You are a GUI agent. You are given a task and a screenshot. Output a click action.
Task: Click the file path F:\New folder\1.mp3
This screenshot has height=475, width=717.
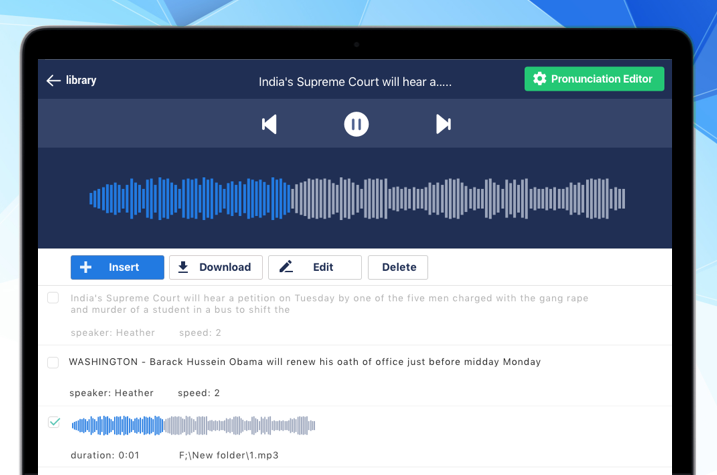pos(229,455)
